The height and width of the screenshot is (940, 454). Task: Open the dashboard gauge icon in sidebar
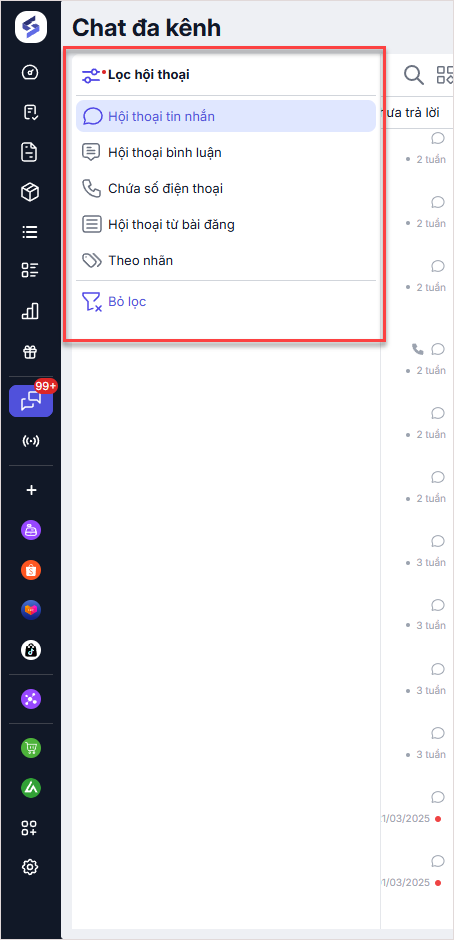(x=31, y=73)
